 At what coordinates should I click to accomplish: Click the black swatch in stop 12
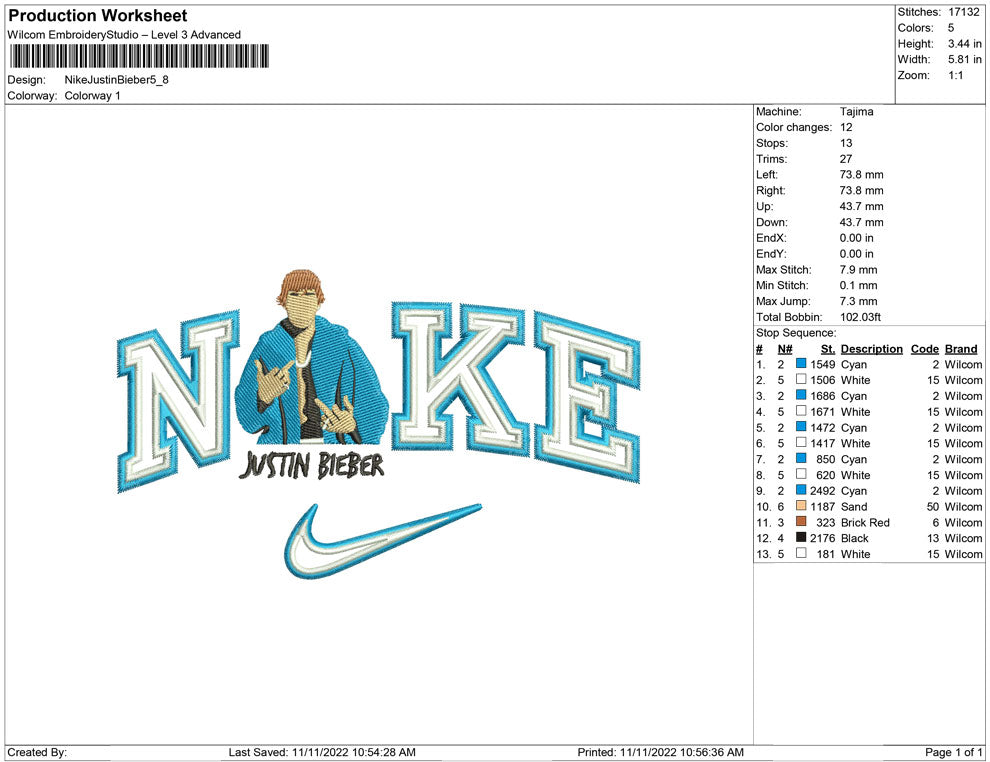[801, 537]
